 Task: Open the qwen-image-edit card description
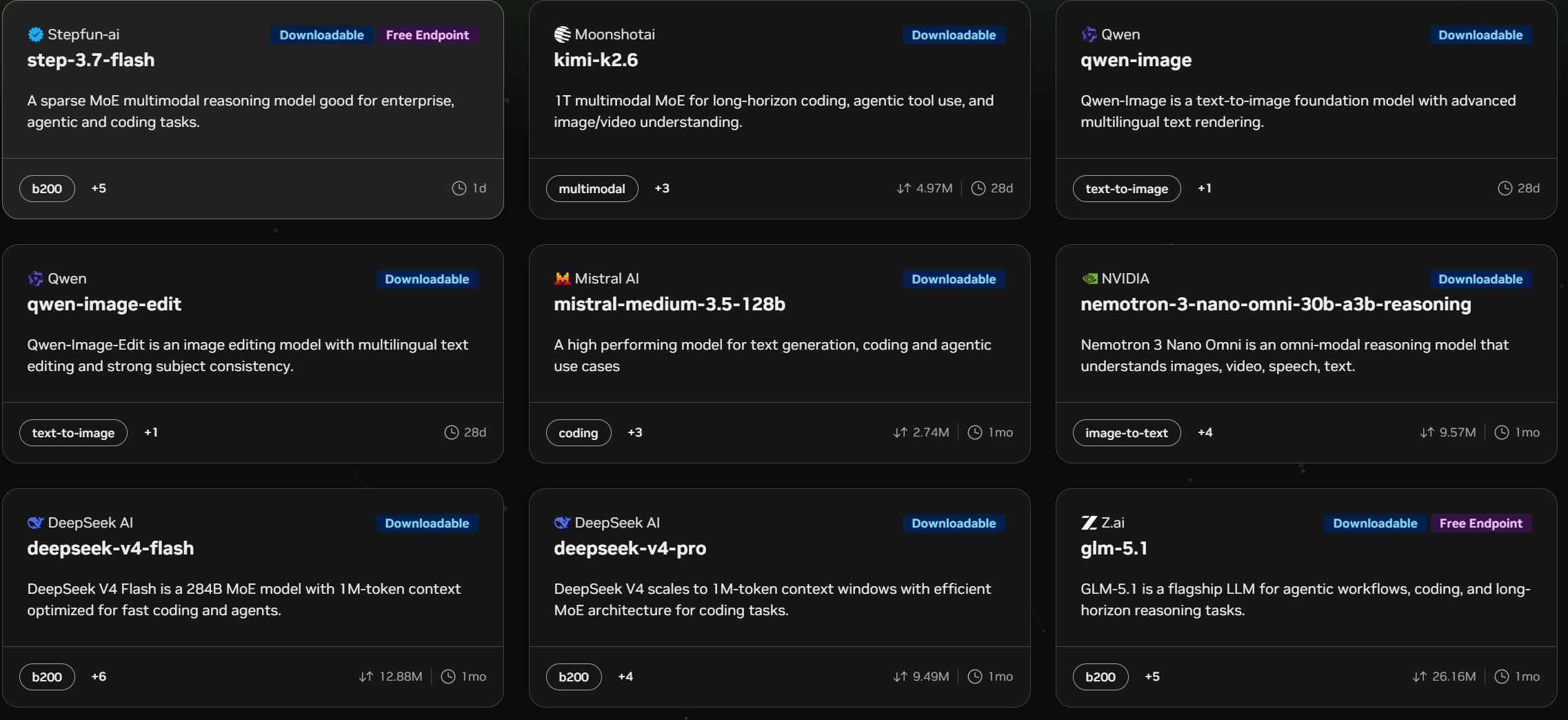[248, 355]
